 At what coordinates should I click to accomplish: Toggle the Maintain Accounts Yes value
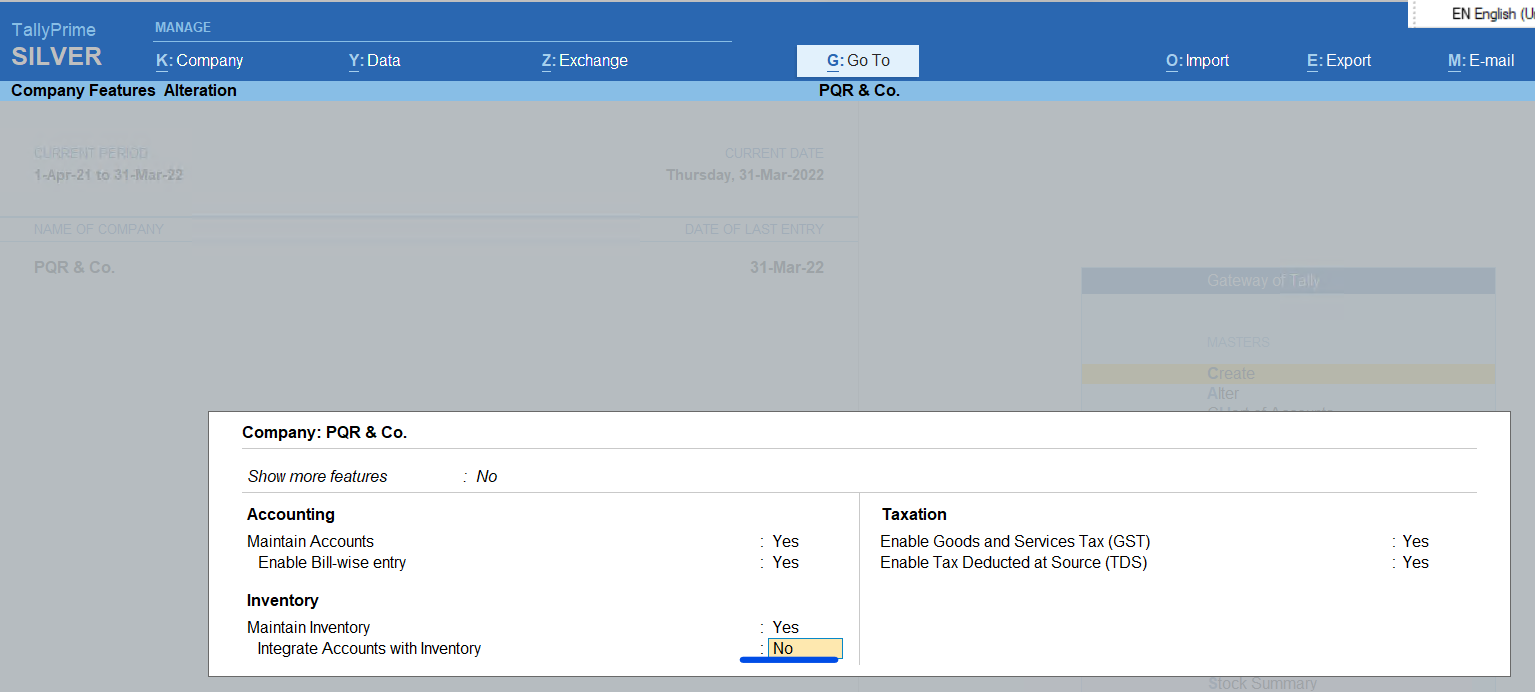[x=786, y=542]
